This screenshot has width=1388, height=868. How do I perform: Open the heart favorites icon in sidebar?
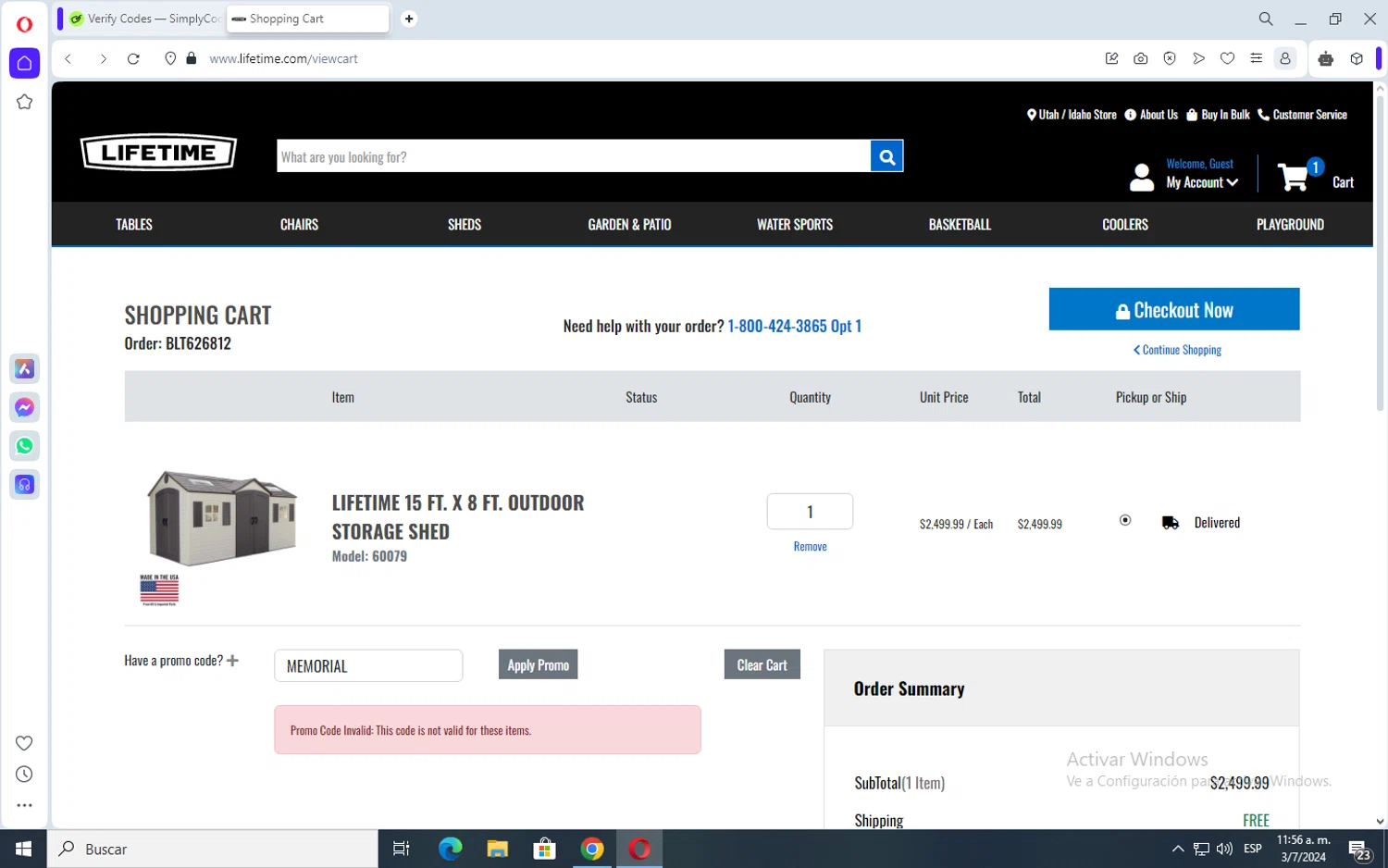pos(24,743)
